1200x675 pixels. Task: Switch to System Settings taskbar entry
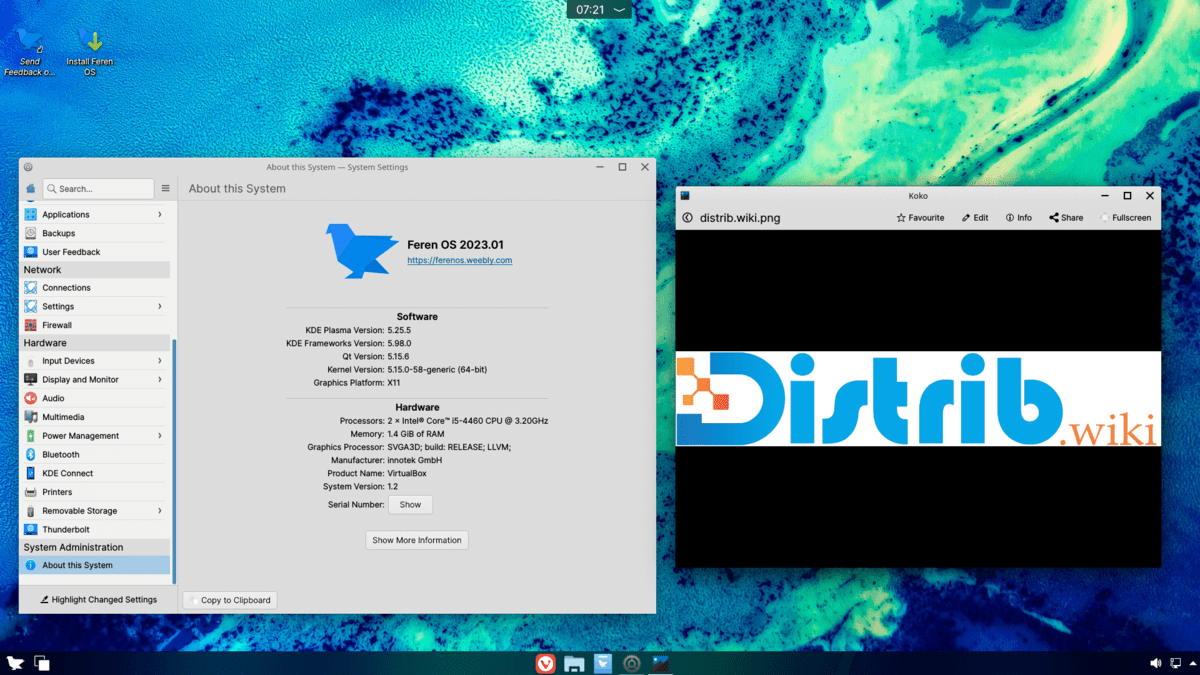pyautogui.click(x=632, y=663)
